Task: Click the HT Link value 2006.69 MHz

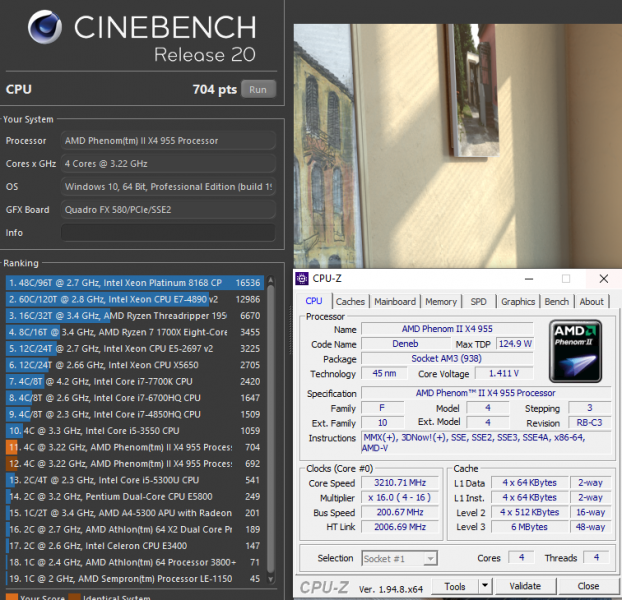Action: [x=400, y=527]
